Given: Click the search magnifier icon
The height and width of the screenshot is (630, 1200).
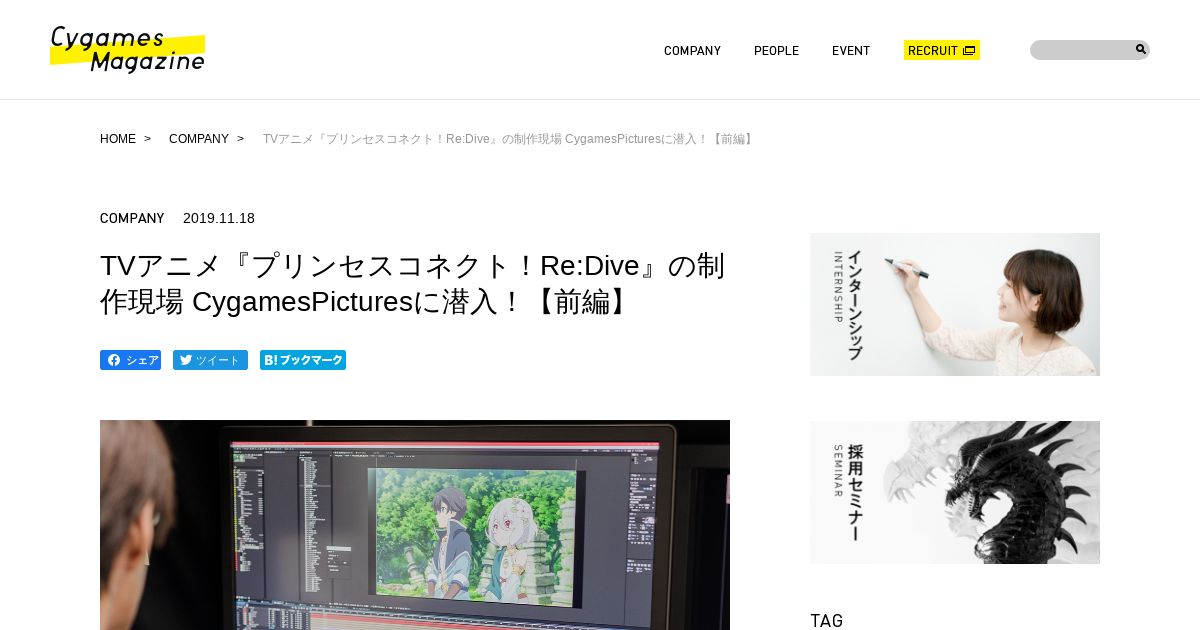Looking at the screenshot, I should click(1140, 49).
